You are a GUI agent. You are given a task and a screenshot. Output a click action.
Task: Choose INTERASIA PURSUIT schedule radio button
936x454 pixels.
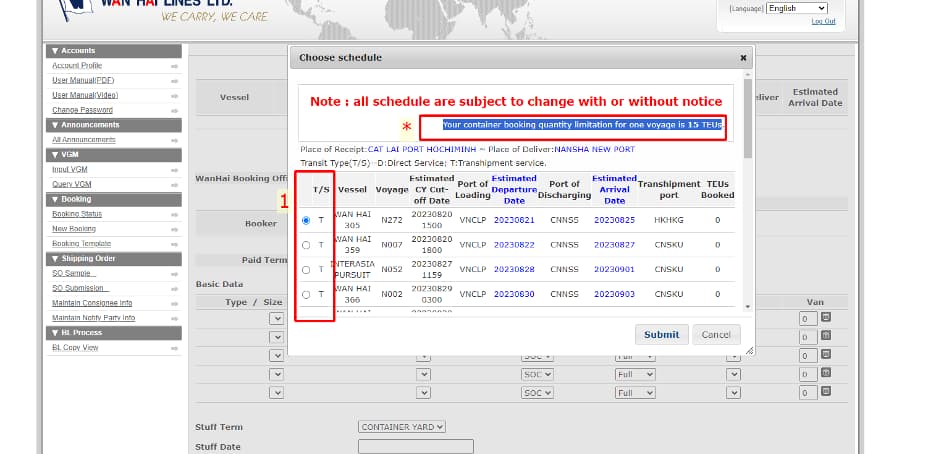point(306,270)
